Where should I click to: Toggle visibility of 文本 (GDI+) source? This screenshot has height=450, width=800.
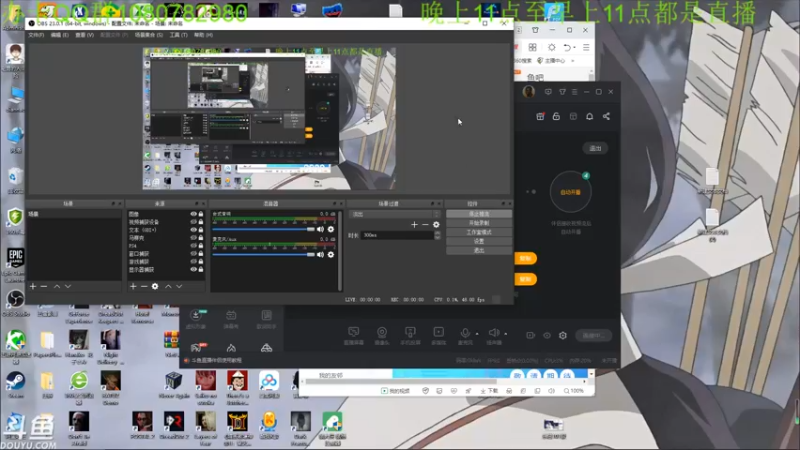pos(193,230)
